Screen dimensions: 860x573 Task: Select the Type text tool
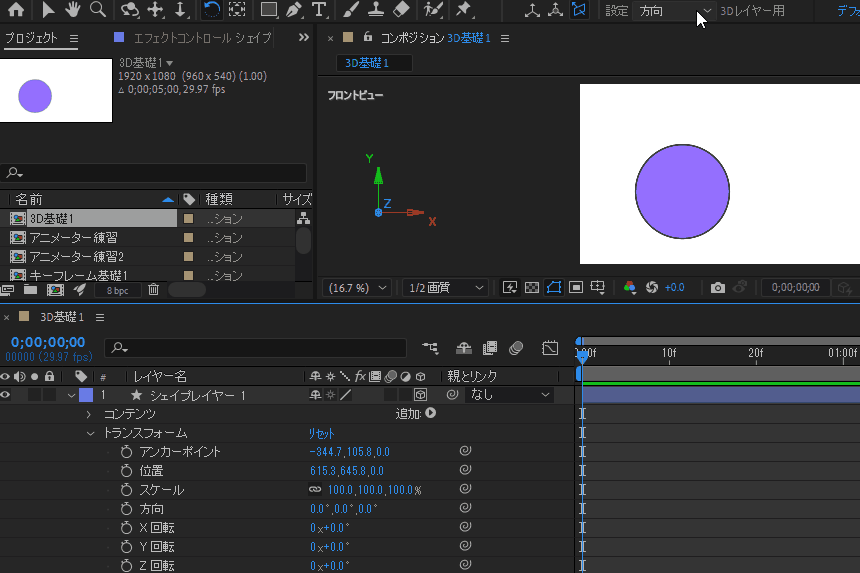pos(319,9)
